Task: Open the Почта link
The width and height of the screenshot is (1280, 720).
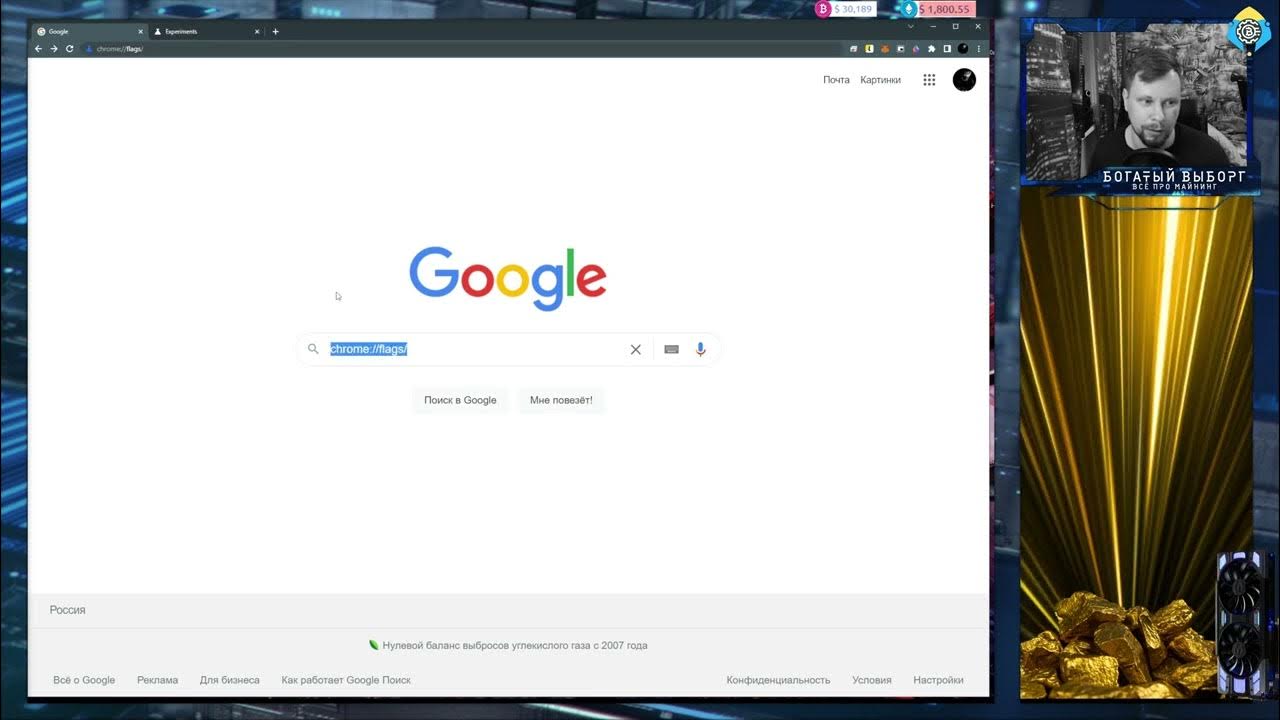Action: (x=836, y=80)
